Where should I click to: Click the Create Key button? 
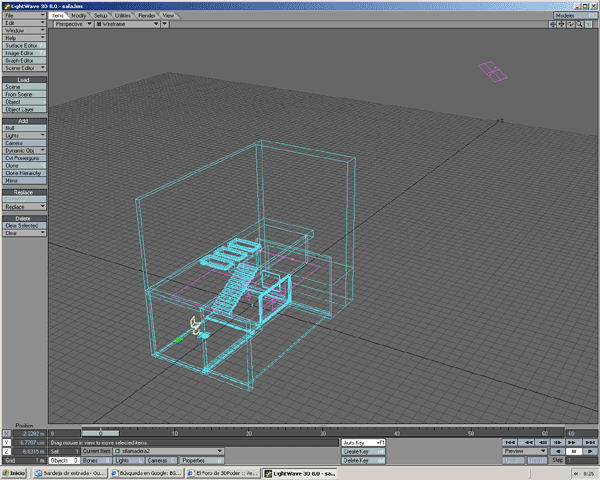[x=364, y=452]
